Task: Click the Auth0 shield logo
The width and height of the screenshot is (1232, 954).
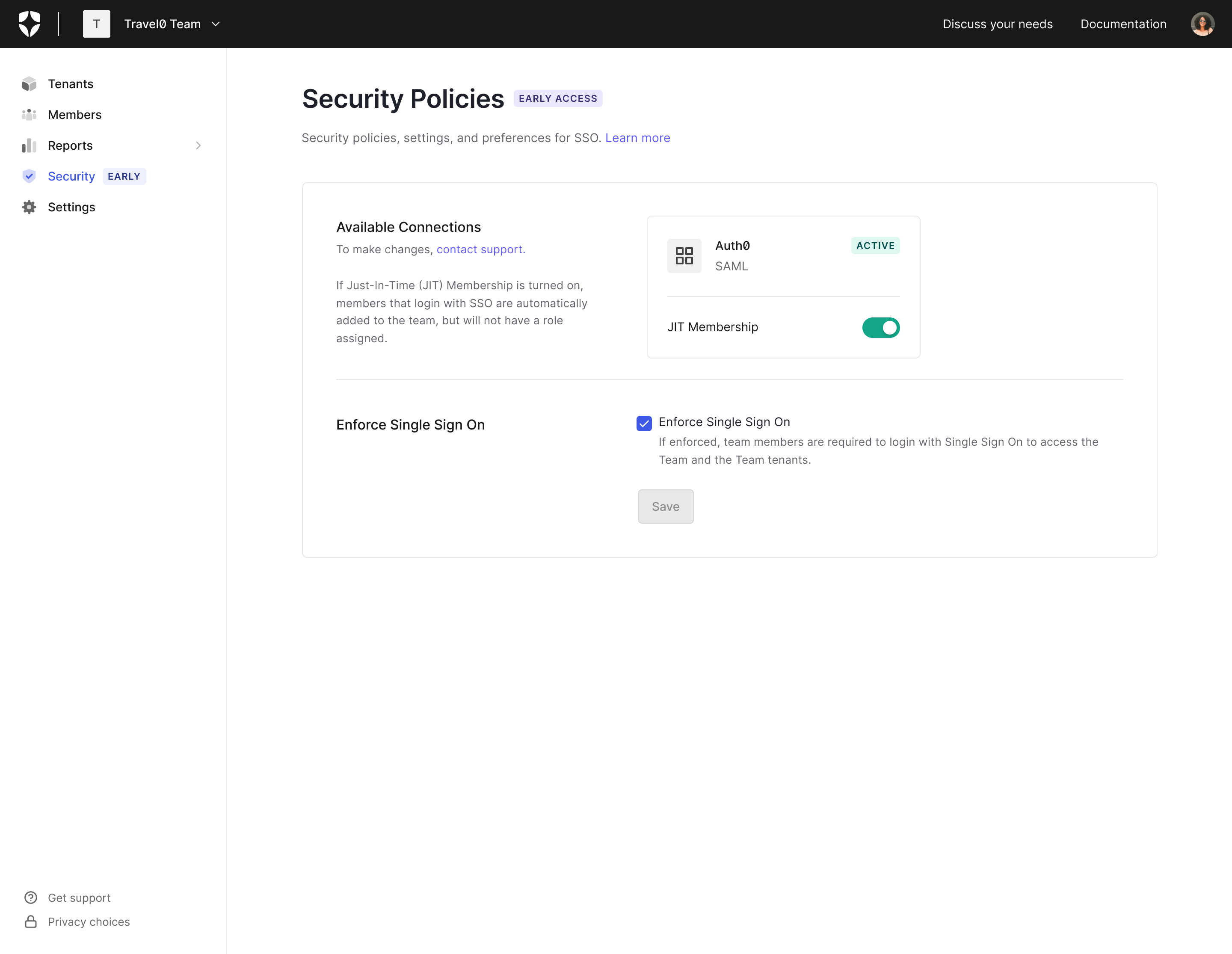Action: point(29,24)
